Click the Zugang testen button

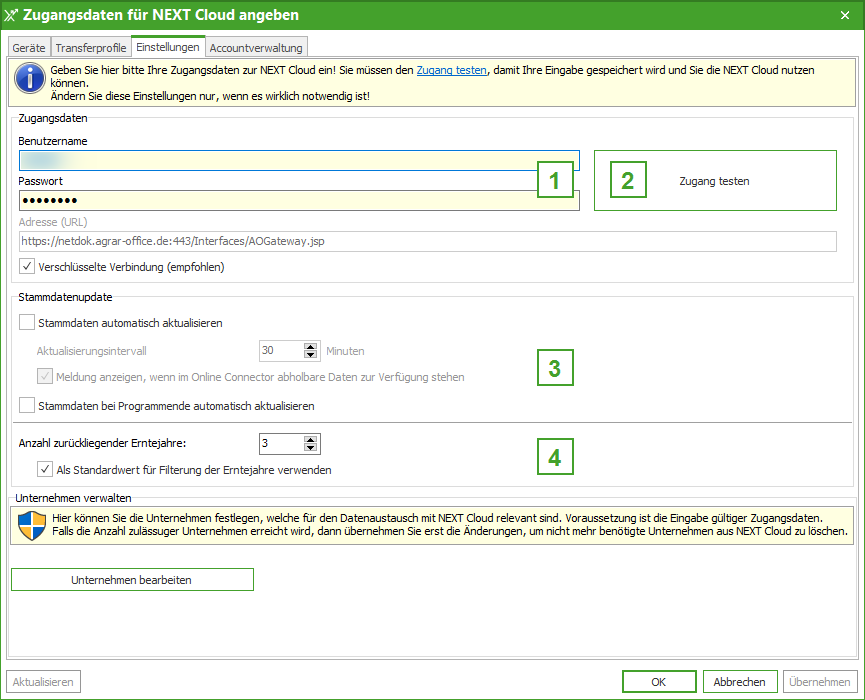coord(714,181)
